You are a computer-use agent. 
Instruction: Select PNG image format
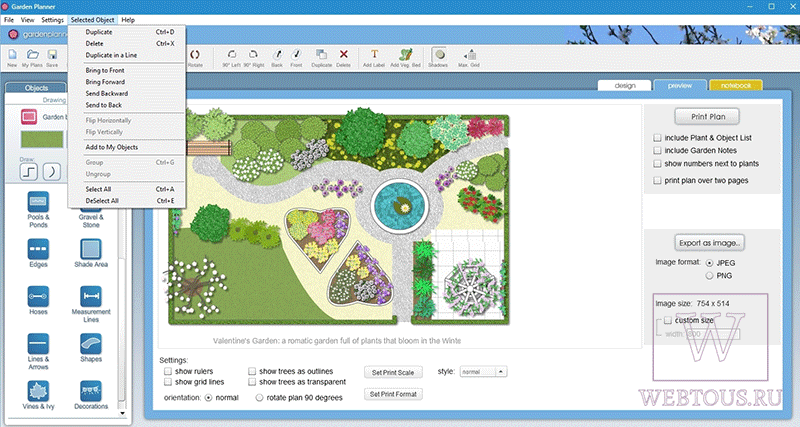pyautogui.click(x=710, y=276)
